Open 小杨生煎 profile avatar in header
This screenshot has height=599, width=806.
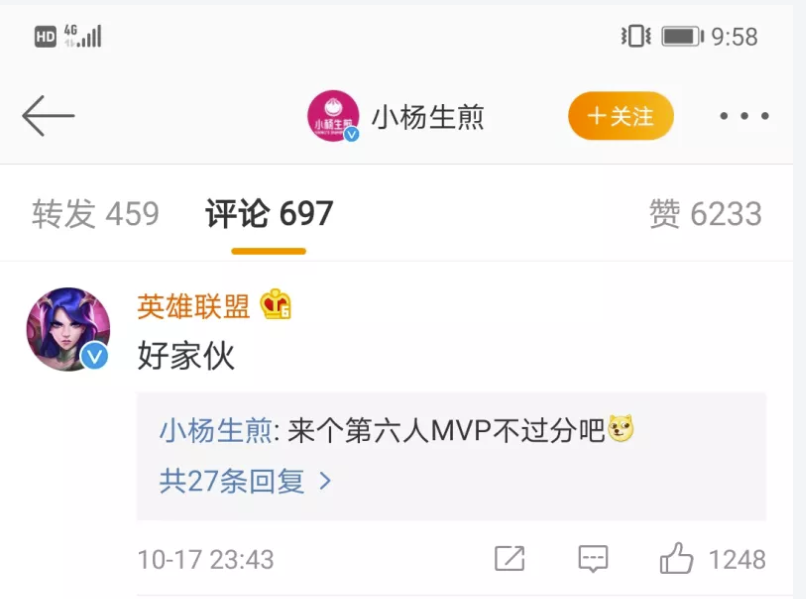[333, 116]
